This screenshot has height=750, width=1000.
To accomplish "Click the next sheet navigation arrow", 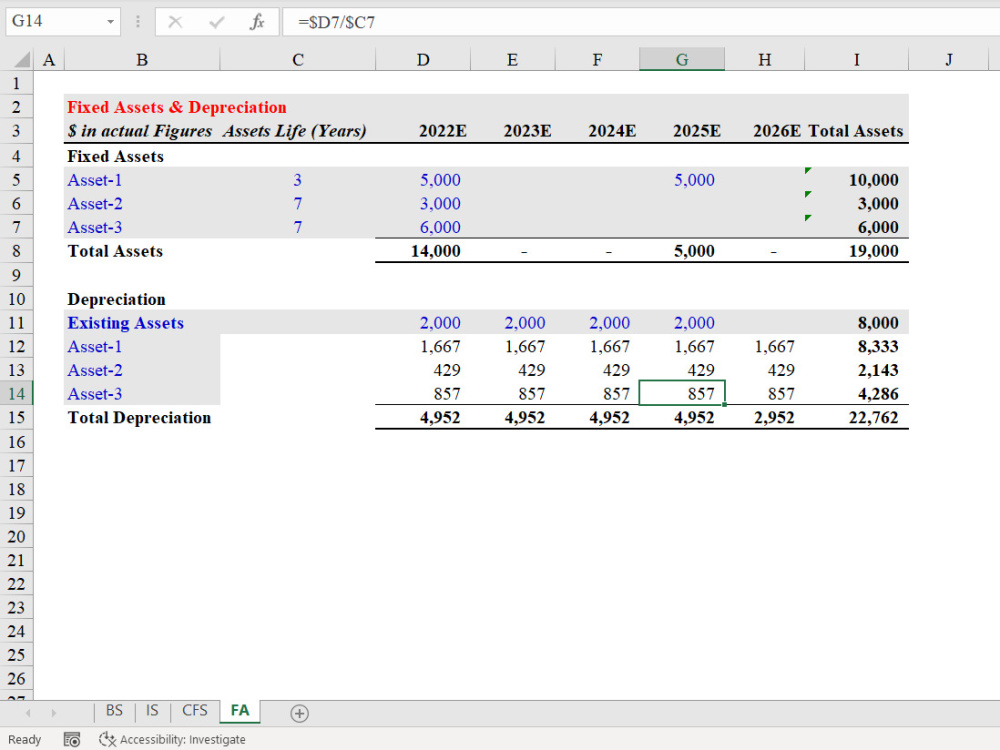I will [x=53, y=711].
